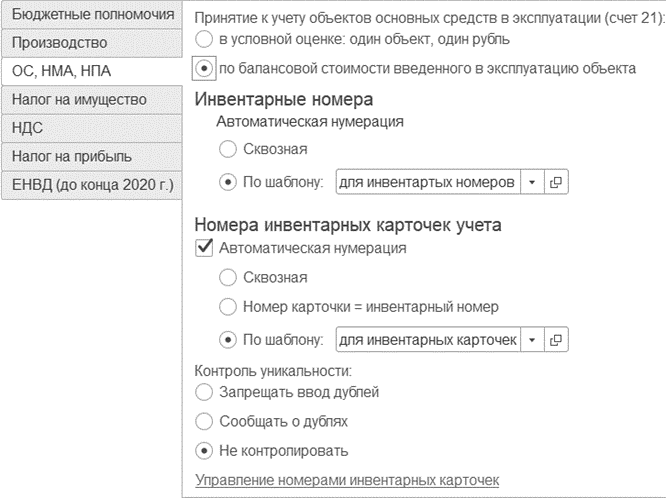This screenshot has width=666, height=498.
Task: Expand the 'для инвентарных карточек' dropdown arrow
Action: 532,340
